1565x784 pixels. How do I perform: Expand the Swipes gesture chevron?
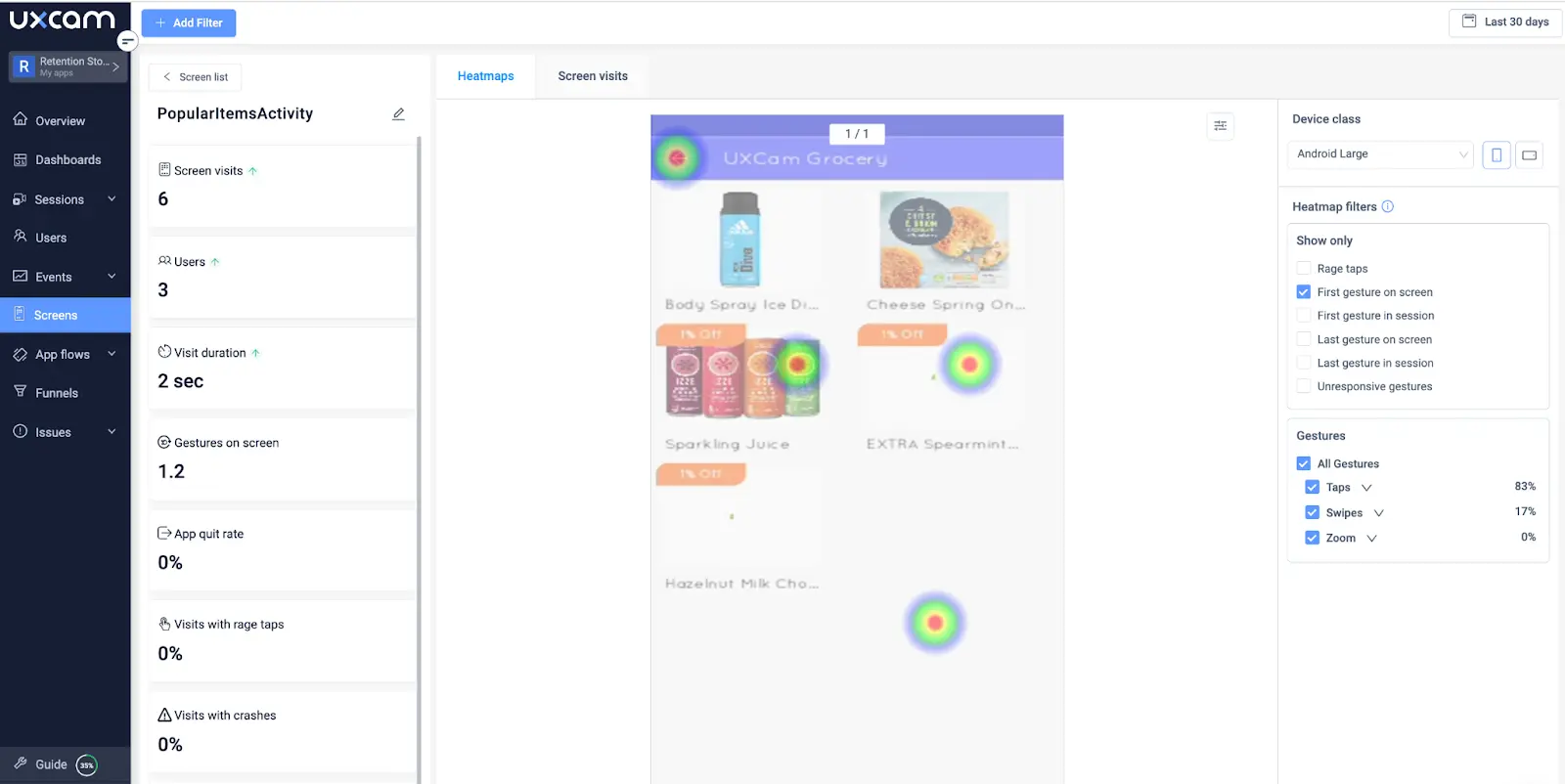[x=1379, y=512]
